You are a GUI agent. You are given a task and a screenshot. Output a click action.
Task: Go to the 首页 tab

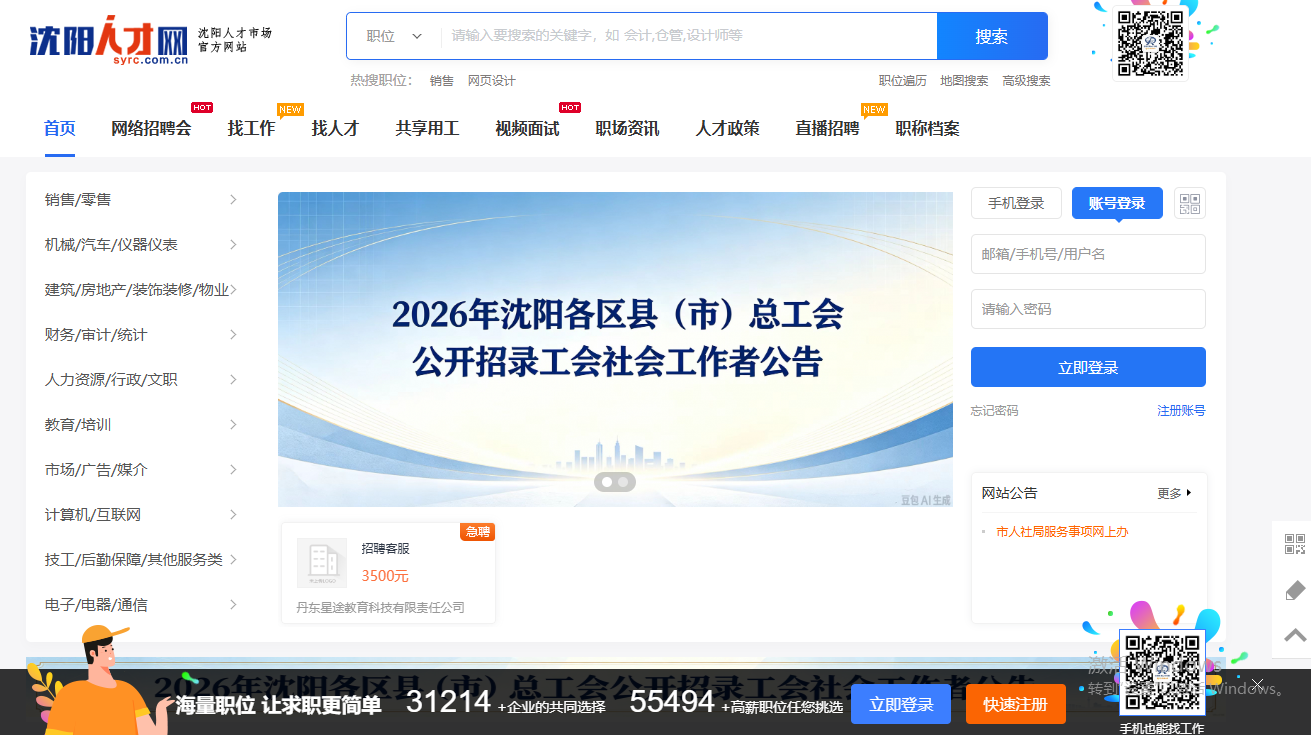pyautogui.click(x=60, y=128)
